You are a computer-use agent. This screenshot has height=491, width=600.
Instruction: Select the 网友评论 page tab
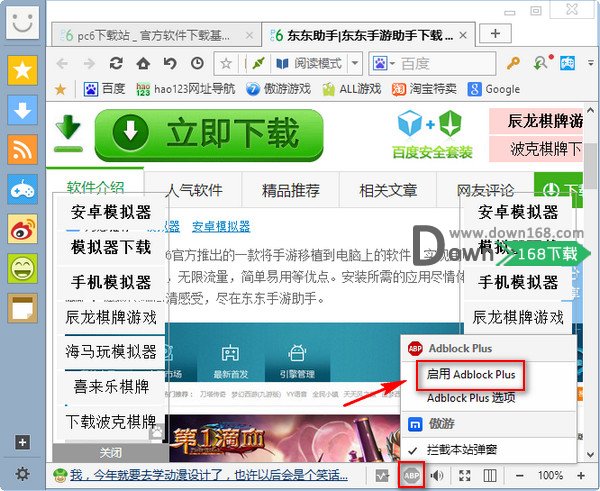pyautogui.click(x=485, y=190)
